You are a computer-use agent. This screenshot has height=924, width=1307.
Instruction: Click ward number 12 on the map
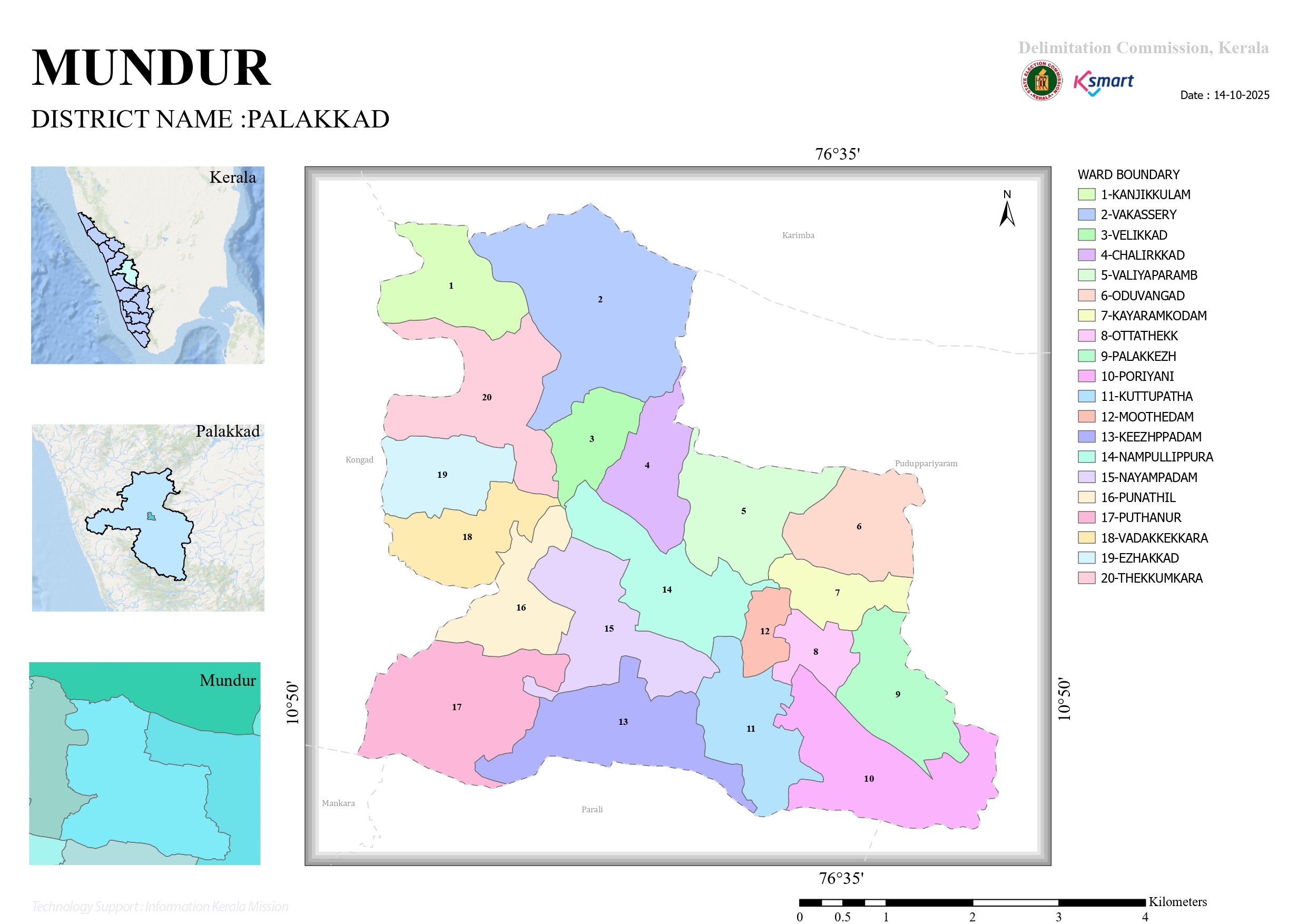tap(764, 632)
